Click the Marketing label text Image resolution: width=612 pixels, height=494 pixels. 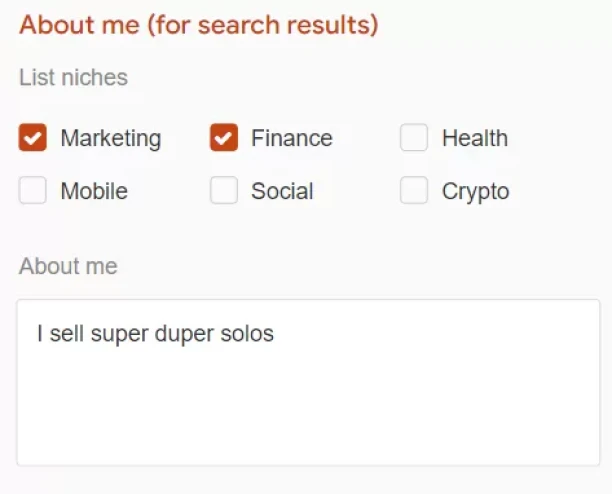[x=110, y=138]
